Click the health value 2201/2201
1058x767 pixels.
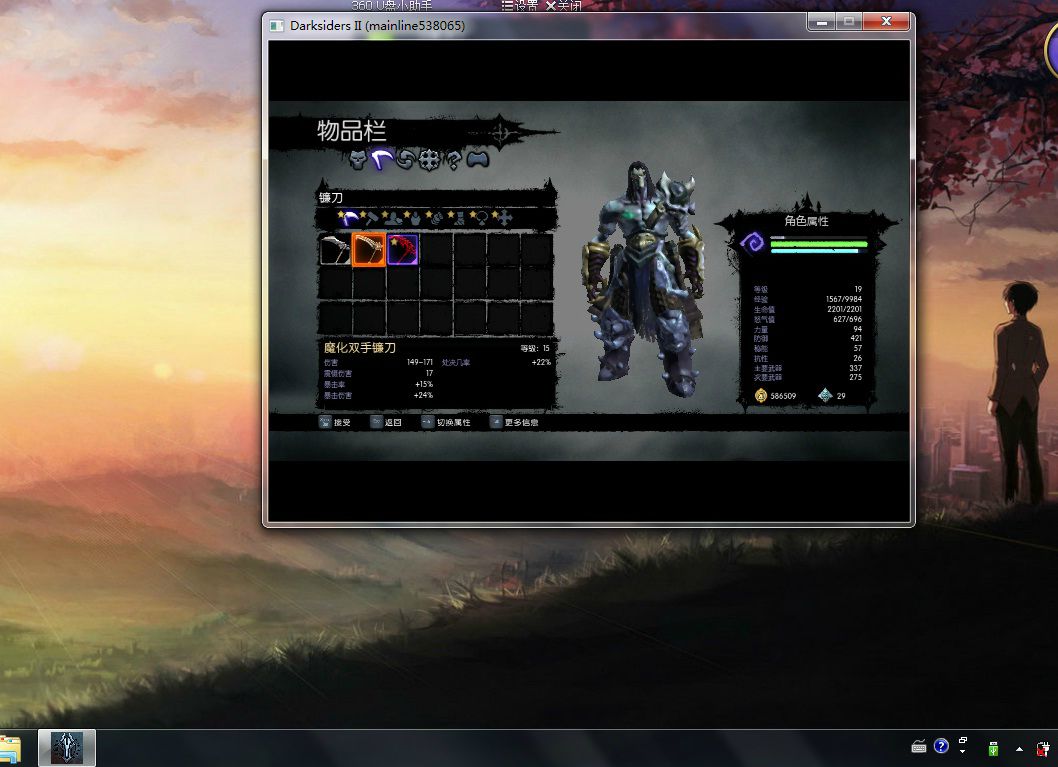[844, 309]
